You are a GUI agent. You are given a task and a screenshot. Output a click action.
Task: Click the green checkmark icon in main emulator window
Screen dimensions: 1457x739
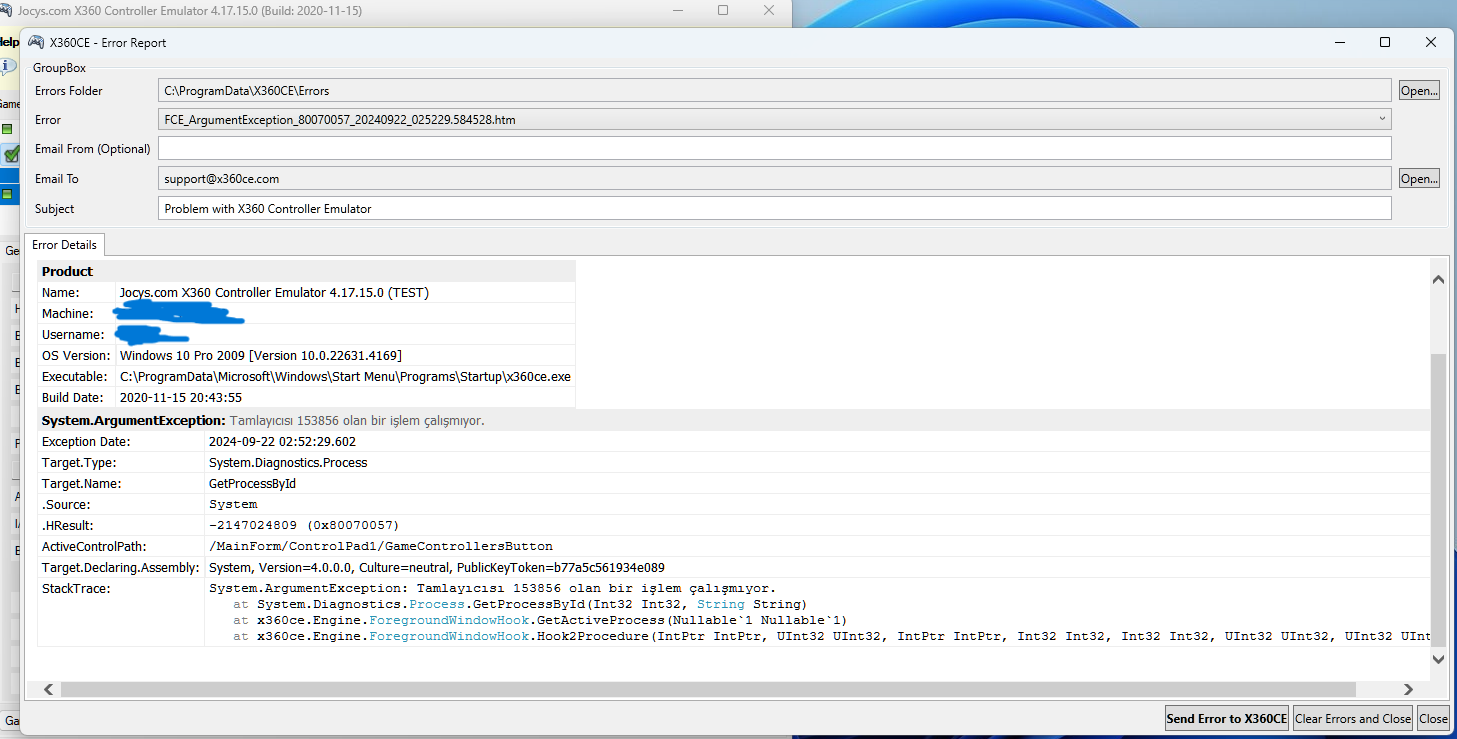click(12, 154)
